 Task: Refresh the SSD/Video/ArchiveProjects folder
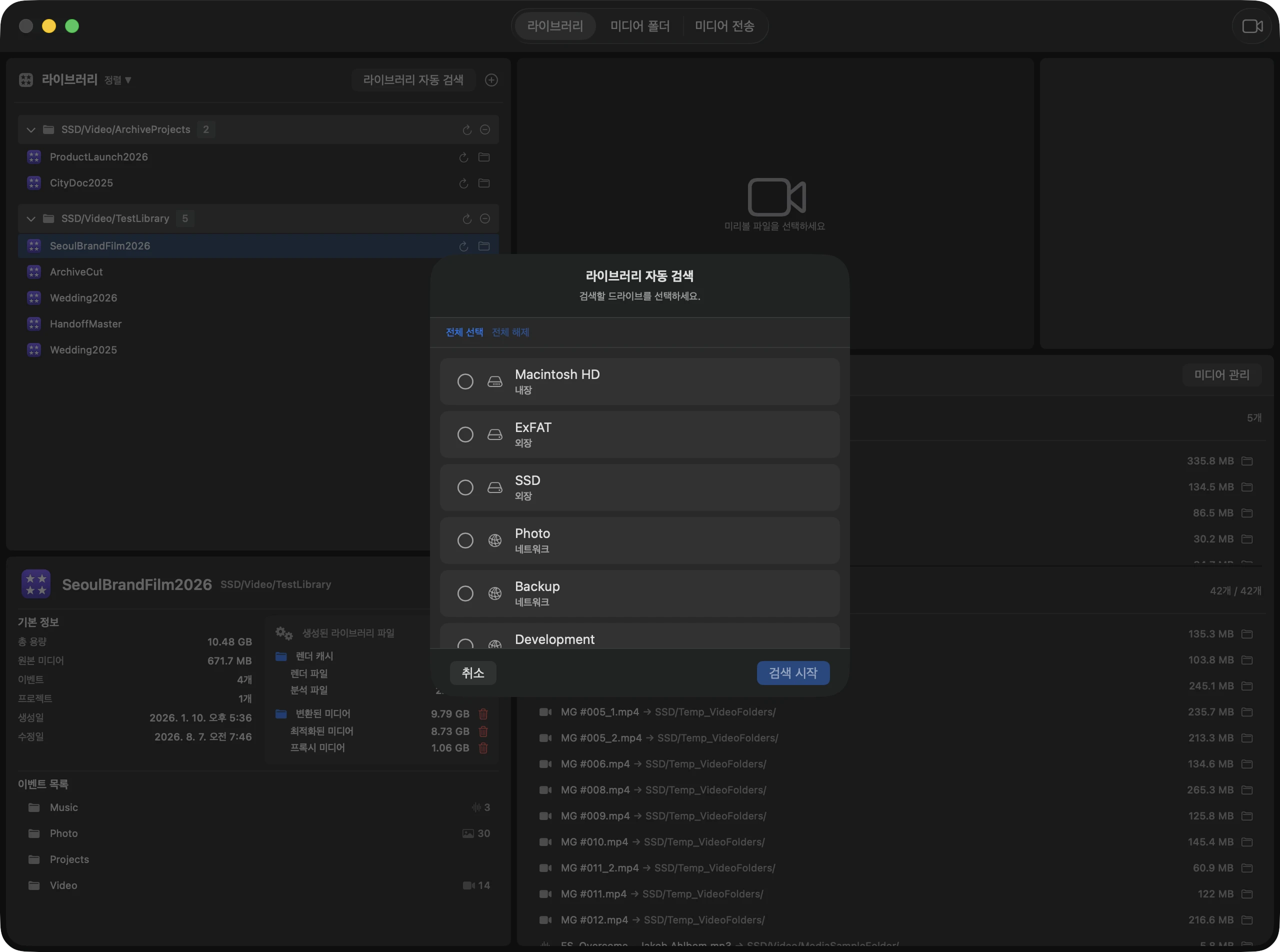point(467,129)
